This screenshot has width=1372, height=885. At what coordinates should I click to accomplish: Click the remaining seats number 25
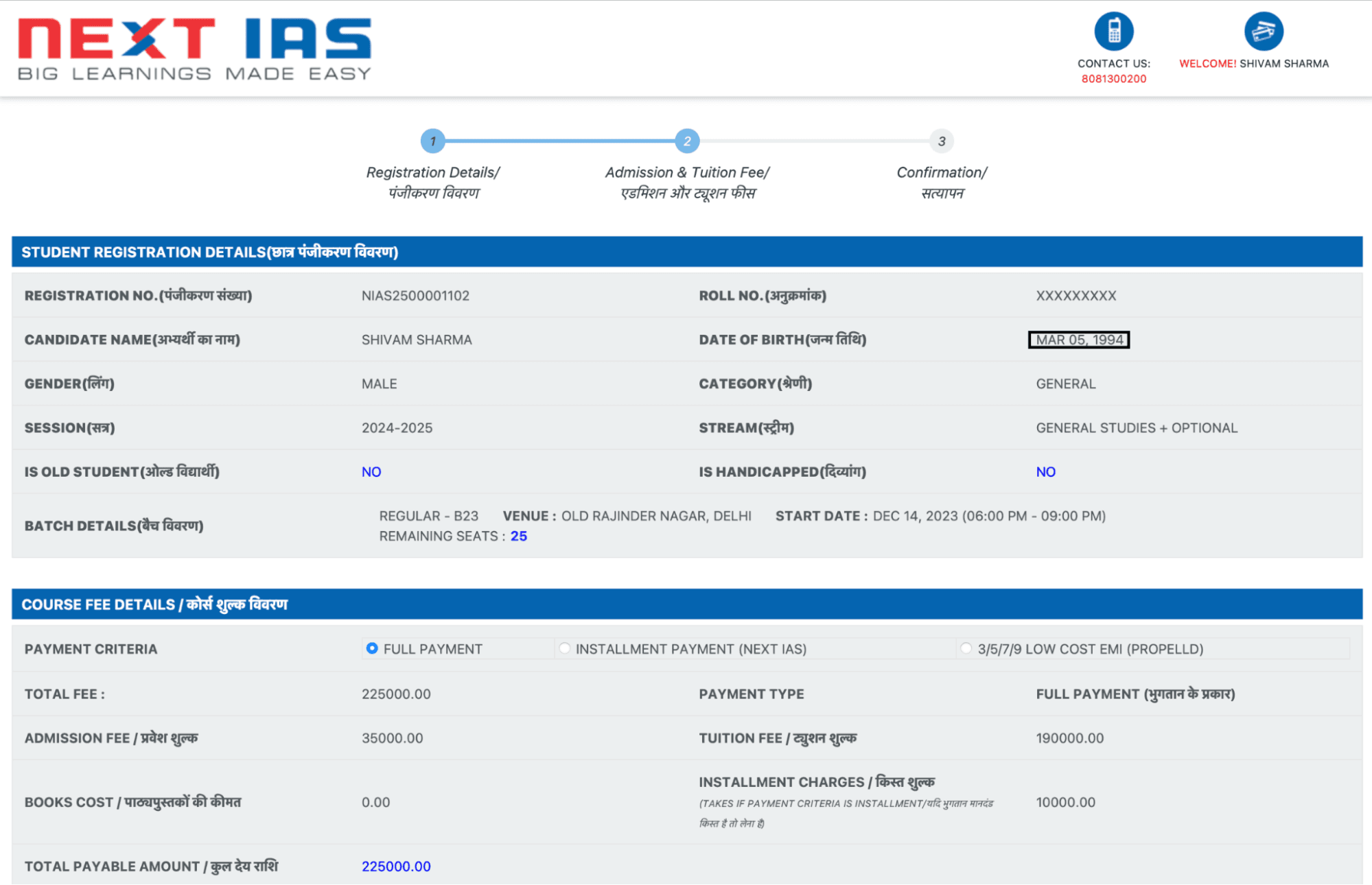(518, 536)
